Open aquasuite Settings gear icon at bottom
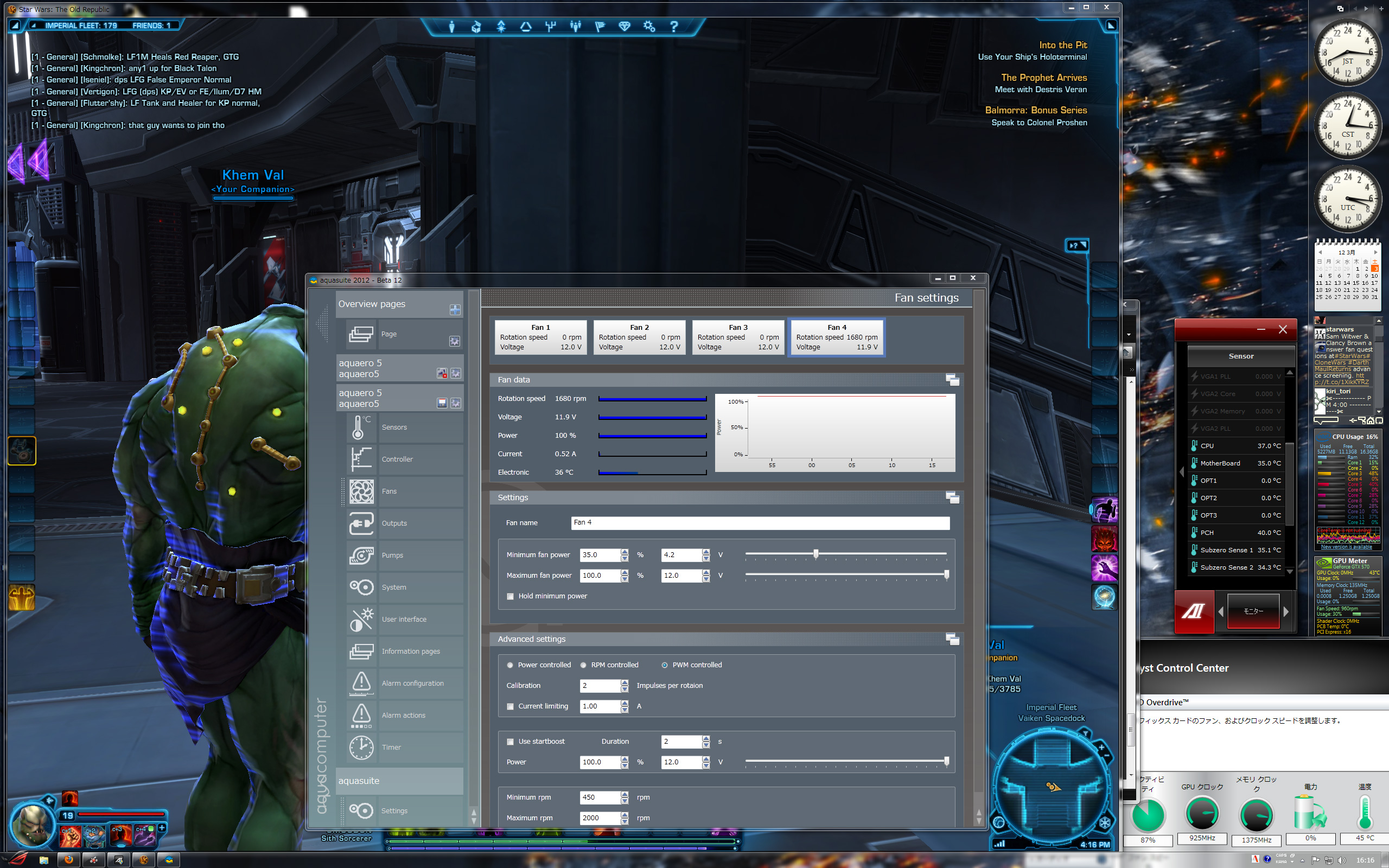1389x868 pixels. [361, 810]
